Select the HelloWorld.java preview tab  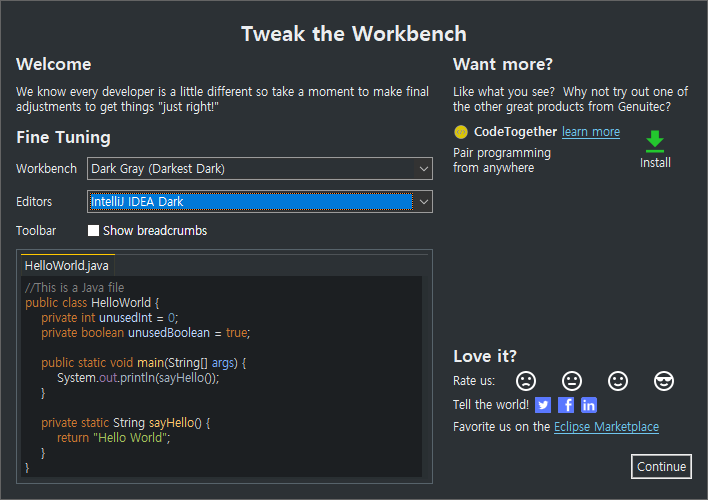click(x=66, y=265)
